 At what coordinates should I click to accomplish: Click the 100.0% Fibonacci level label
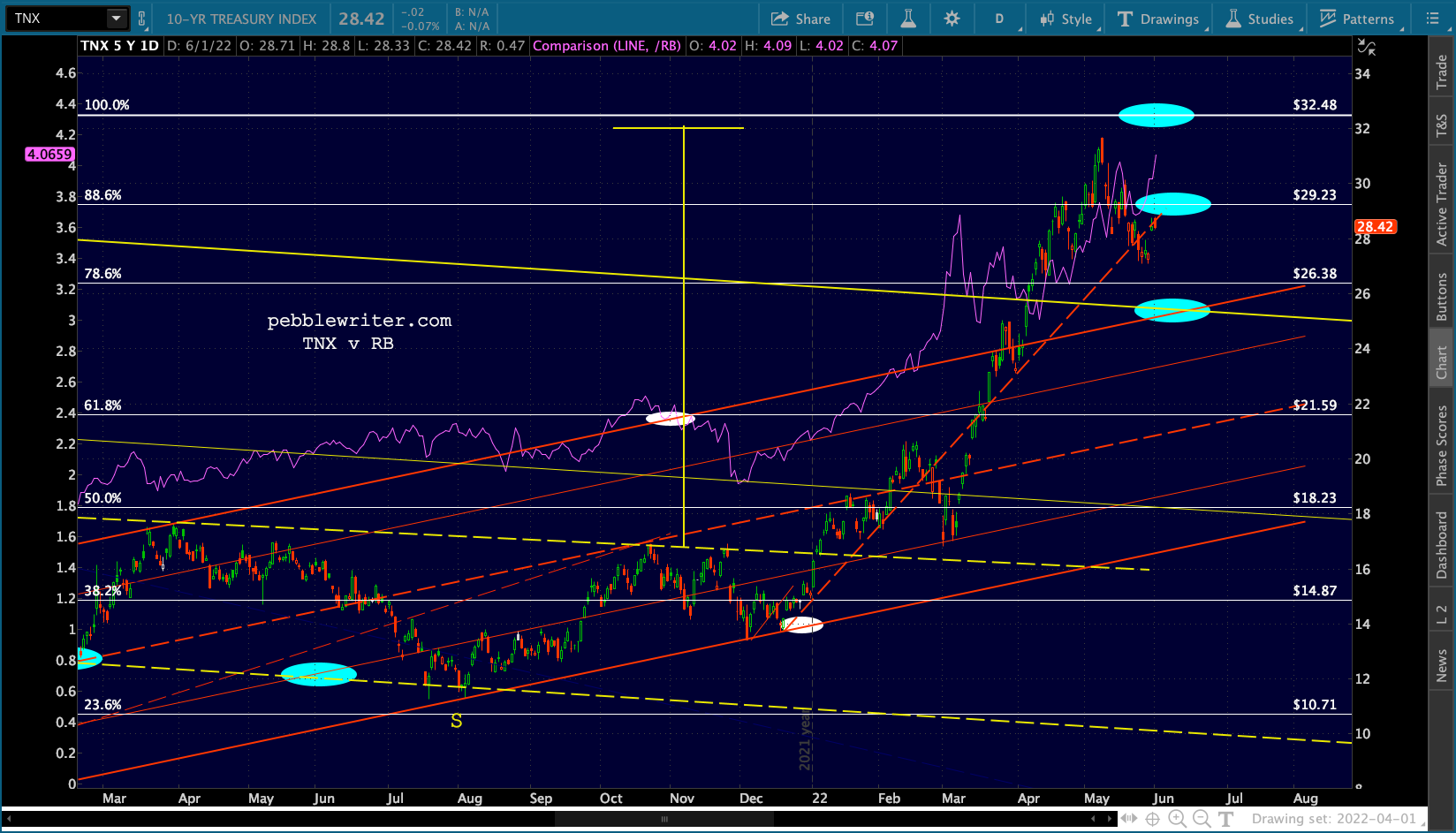pyautogui.click(x=106, y=104)
